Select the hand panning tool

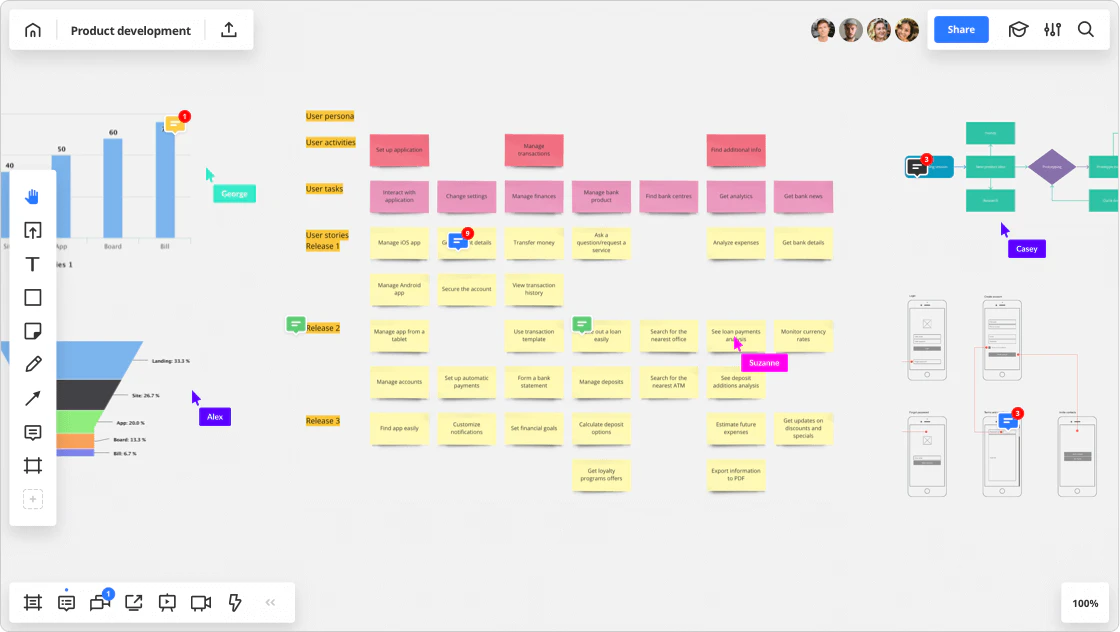32,196
